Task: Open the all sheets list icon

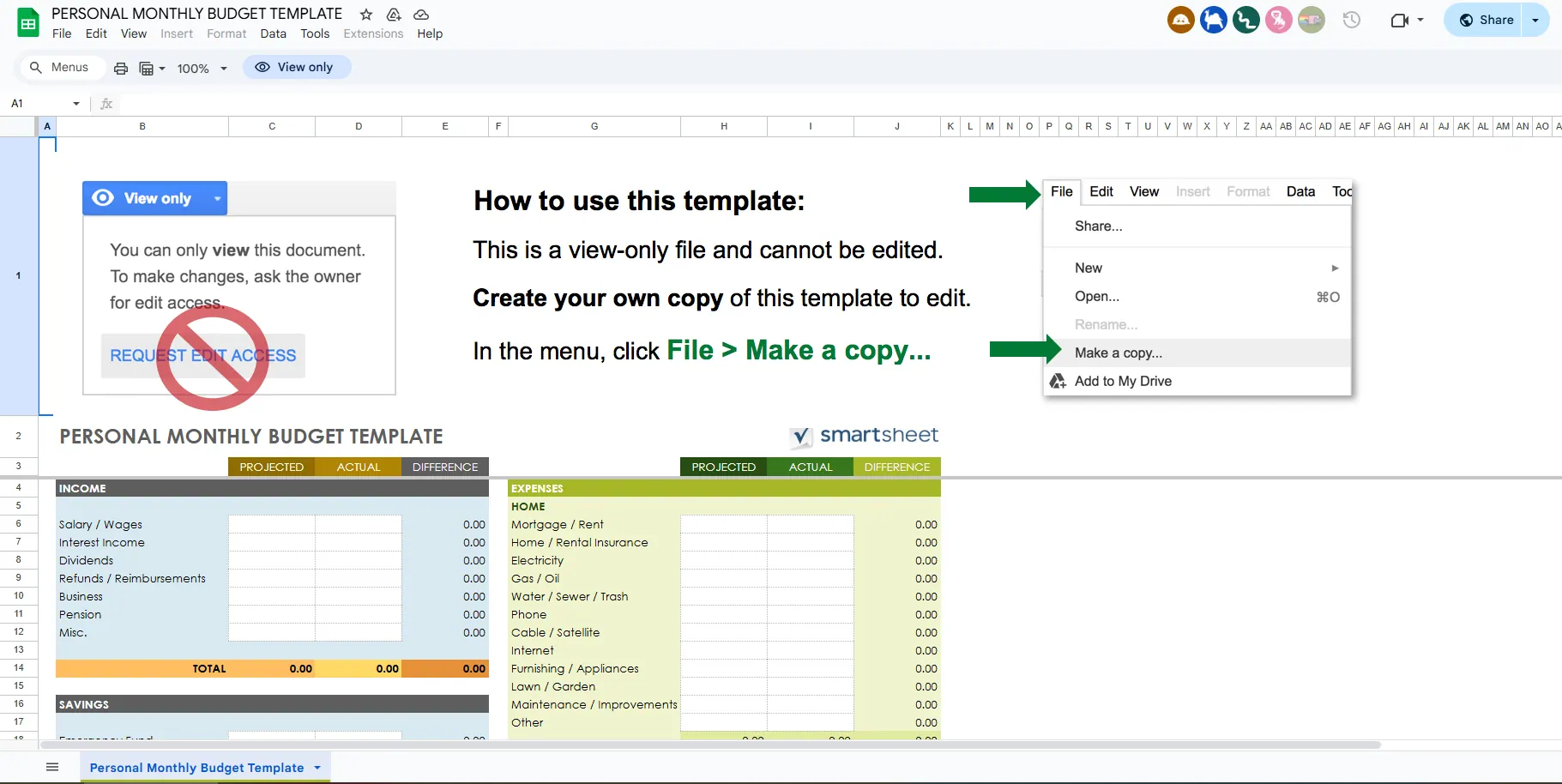Action: coord(52,767)
